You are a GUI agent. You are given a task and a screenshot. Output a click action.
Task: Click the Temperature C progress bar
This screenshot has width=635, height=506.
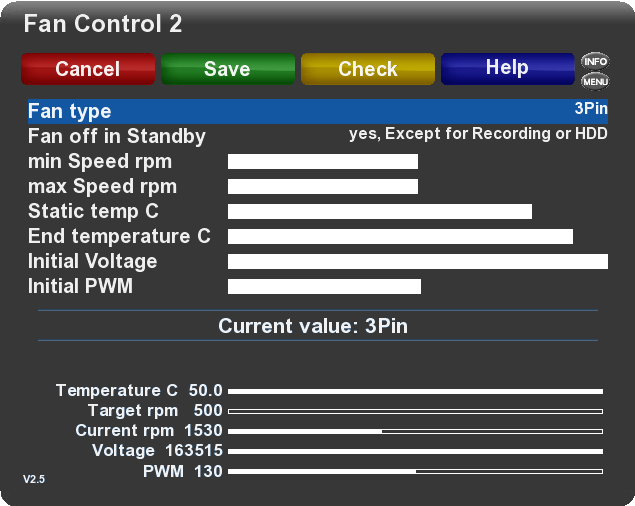pyautogui.click(x=416, y=391)
